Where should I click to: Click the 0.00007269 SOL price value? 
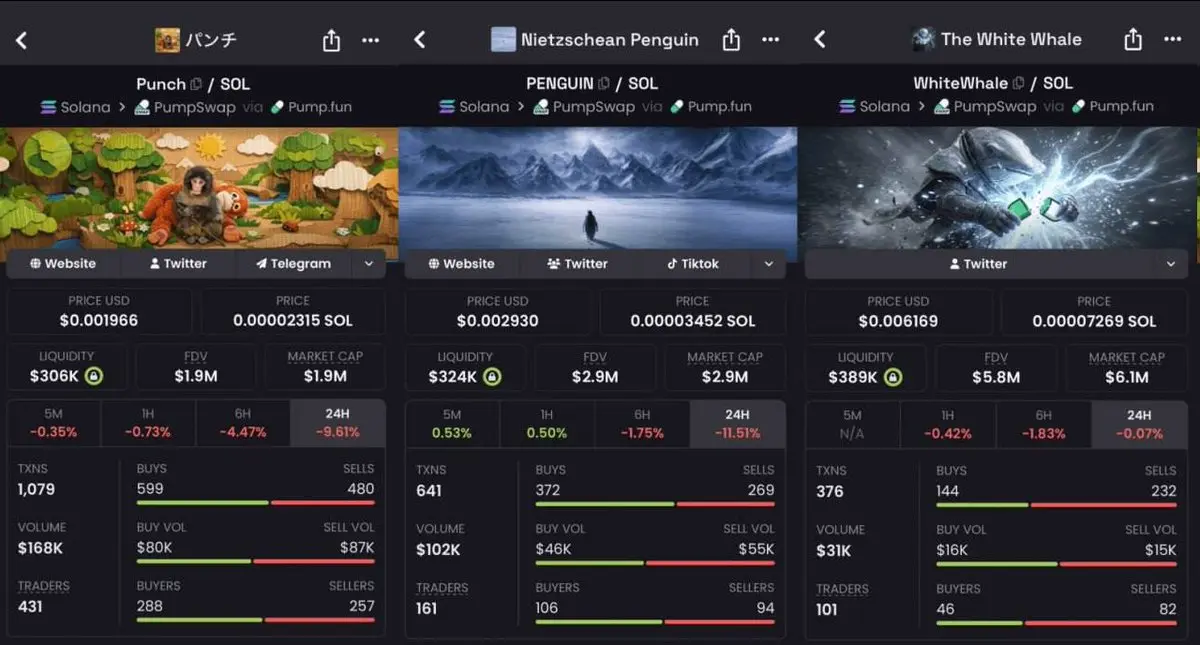[1094, 322]
